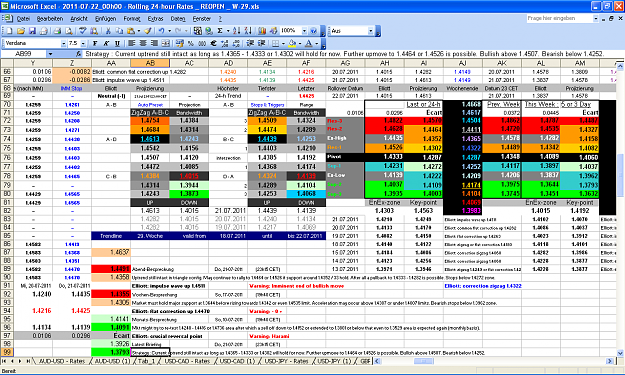Toggle left text alignment
Viewport: 625px width, 375px height.
tap(131, 43)
